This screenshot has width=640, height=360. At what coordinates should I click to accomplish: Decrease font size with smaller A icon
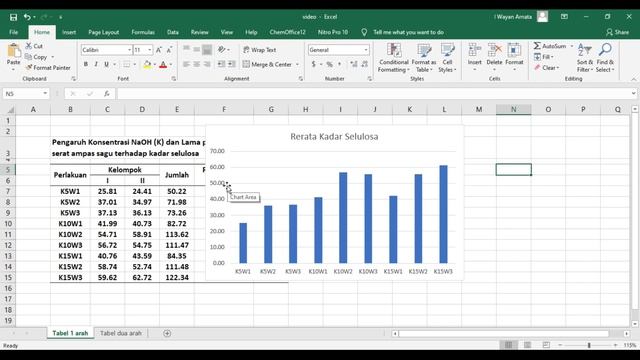pos(169,50)
